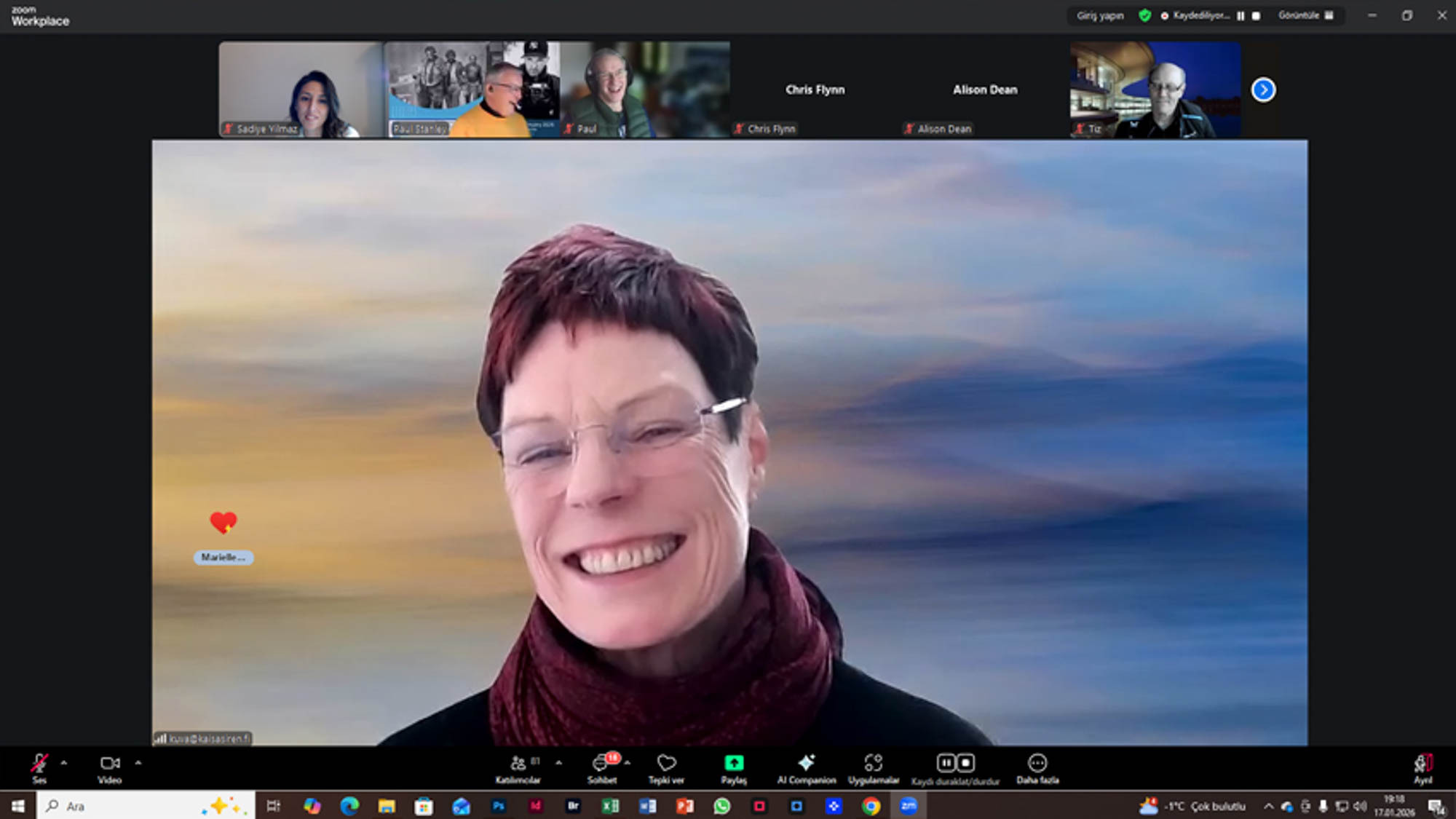Screen dimensions: 1456x819
Task: Pause recording in the bottom toolbar
Action: pyautogui.click(x=945, y=763)
